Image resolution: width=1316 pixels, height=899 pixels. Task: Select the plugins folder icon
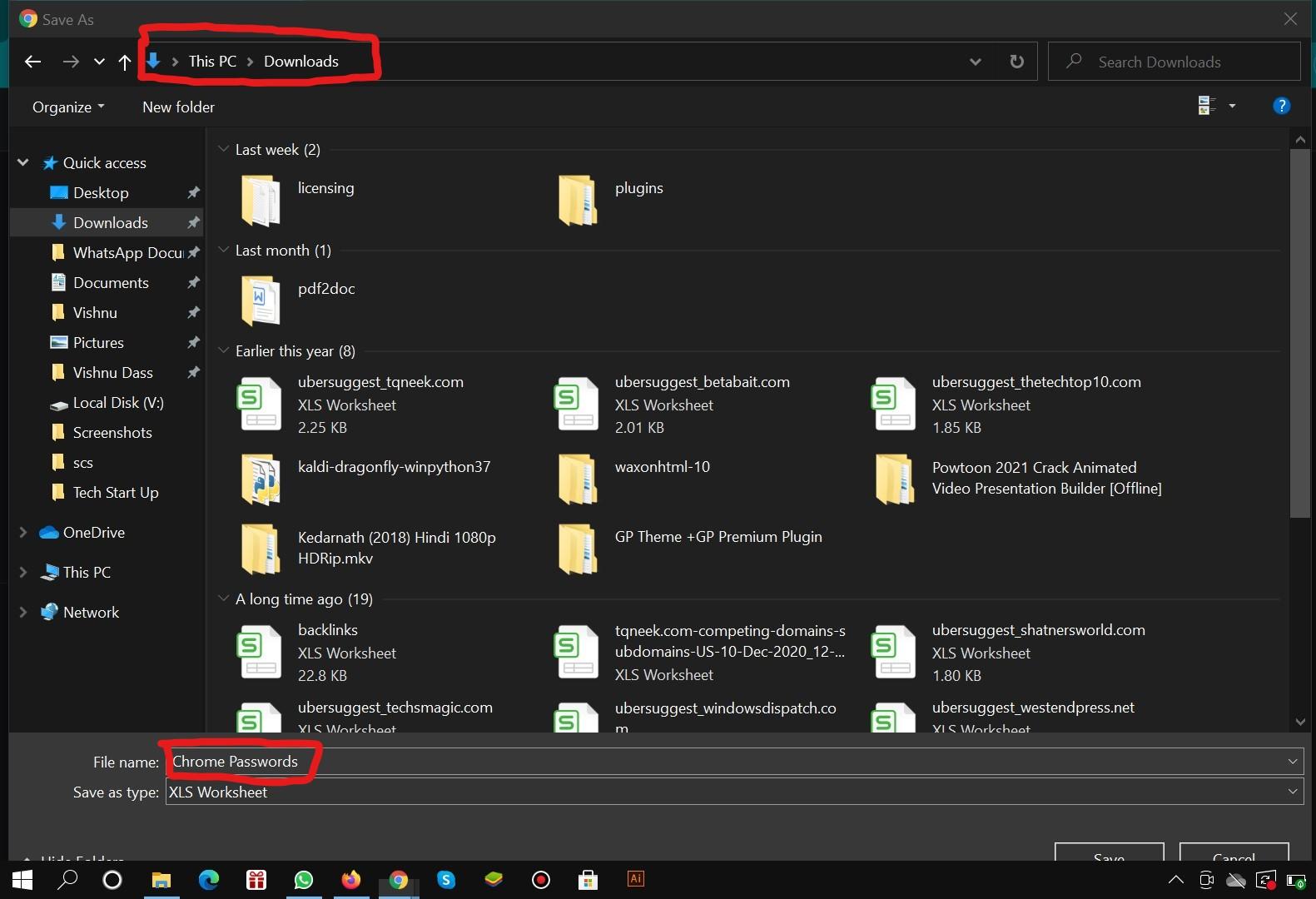click(578, 201)
